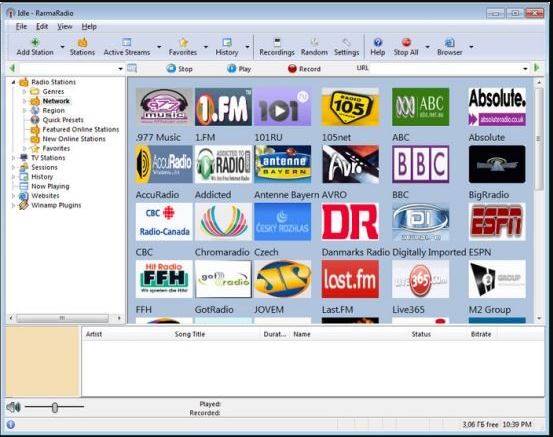This screenshot has width=553, height=437.
Task: Select the Danmarks Radio DR logo
Action: (x=350, y=221)
